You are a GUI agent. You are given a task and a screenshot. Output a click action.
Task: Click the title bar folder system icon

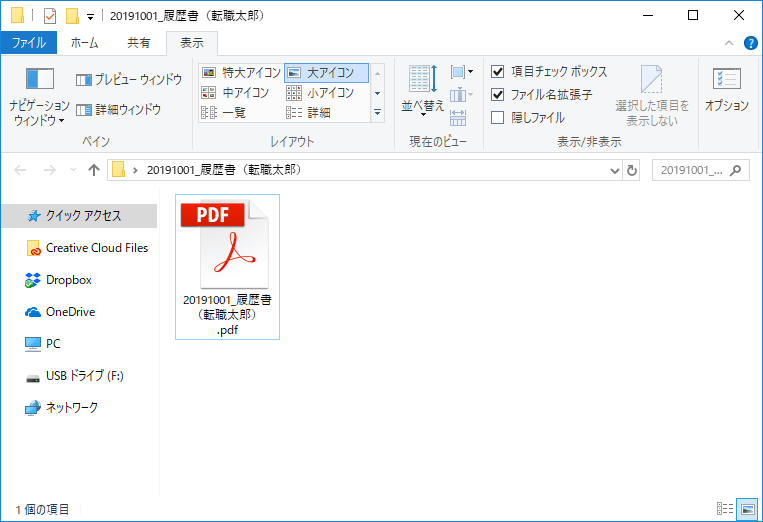[18, 16]
